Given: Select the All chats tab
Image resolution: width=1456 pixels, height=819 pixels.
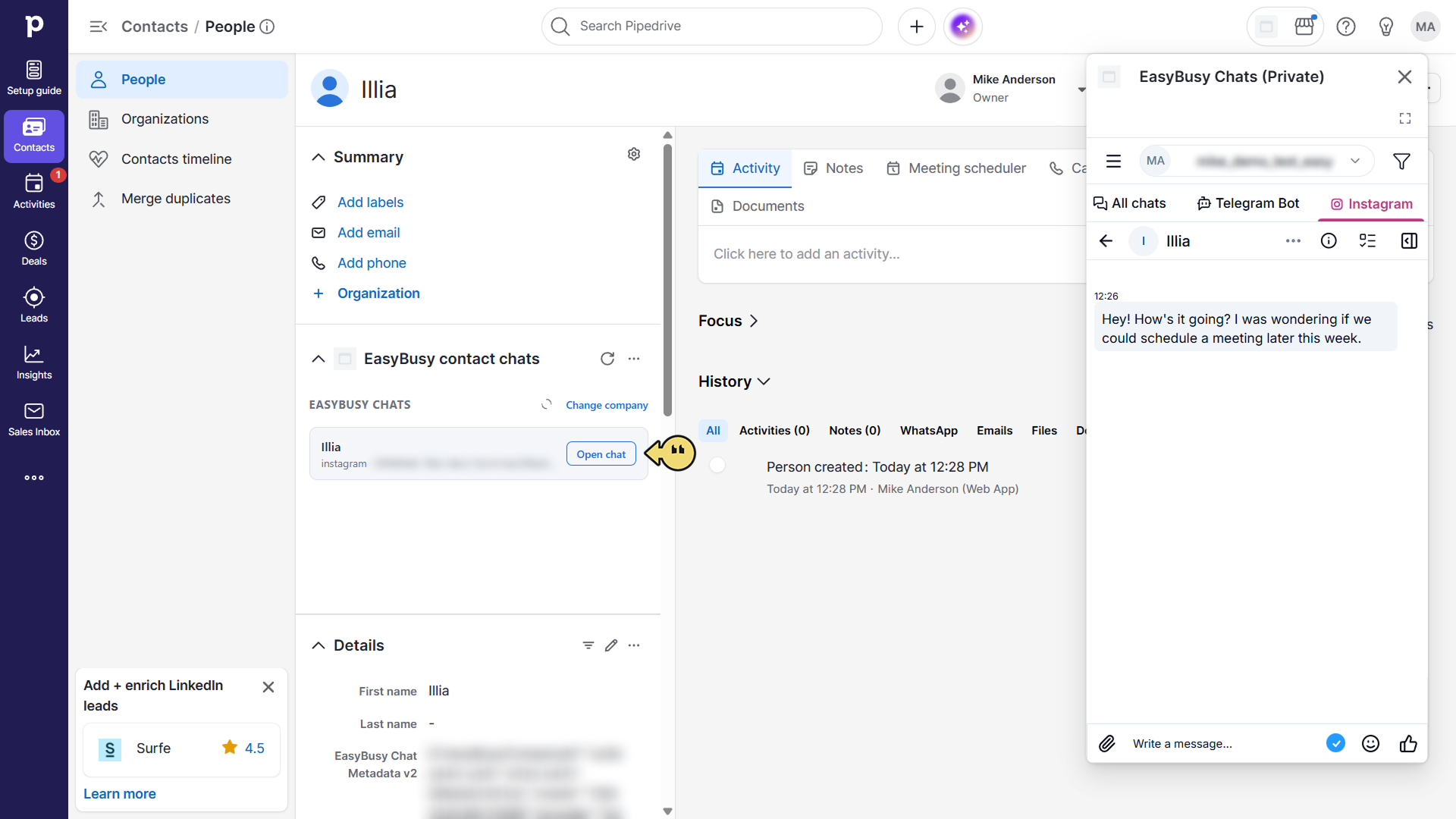Looking at the screenshot, I should (x=1129, y=203).
